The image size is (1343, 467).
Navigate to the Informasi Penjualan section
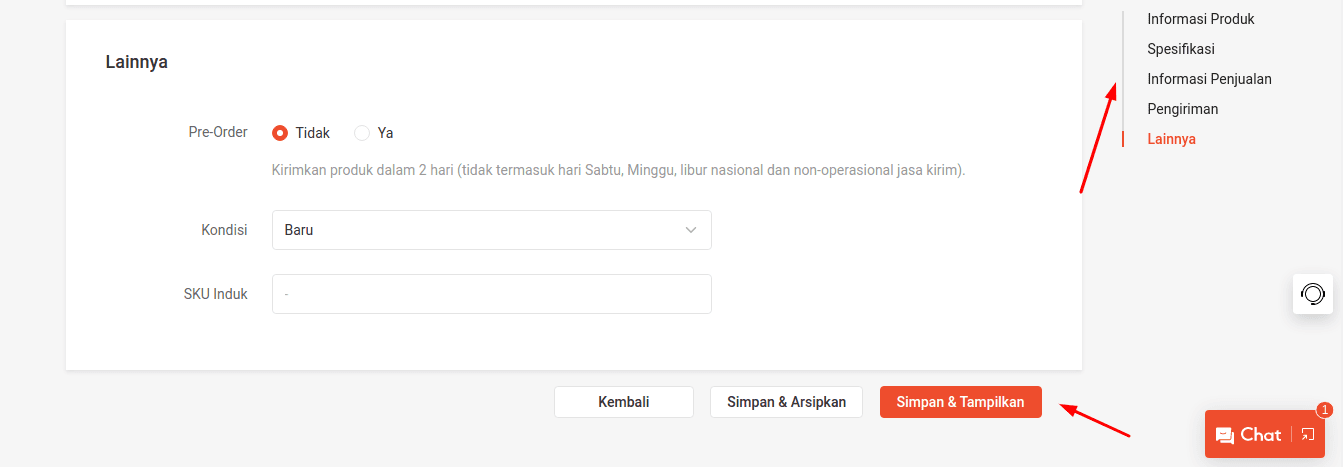(x=1209, y=79)
